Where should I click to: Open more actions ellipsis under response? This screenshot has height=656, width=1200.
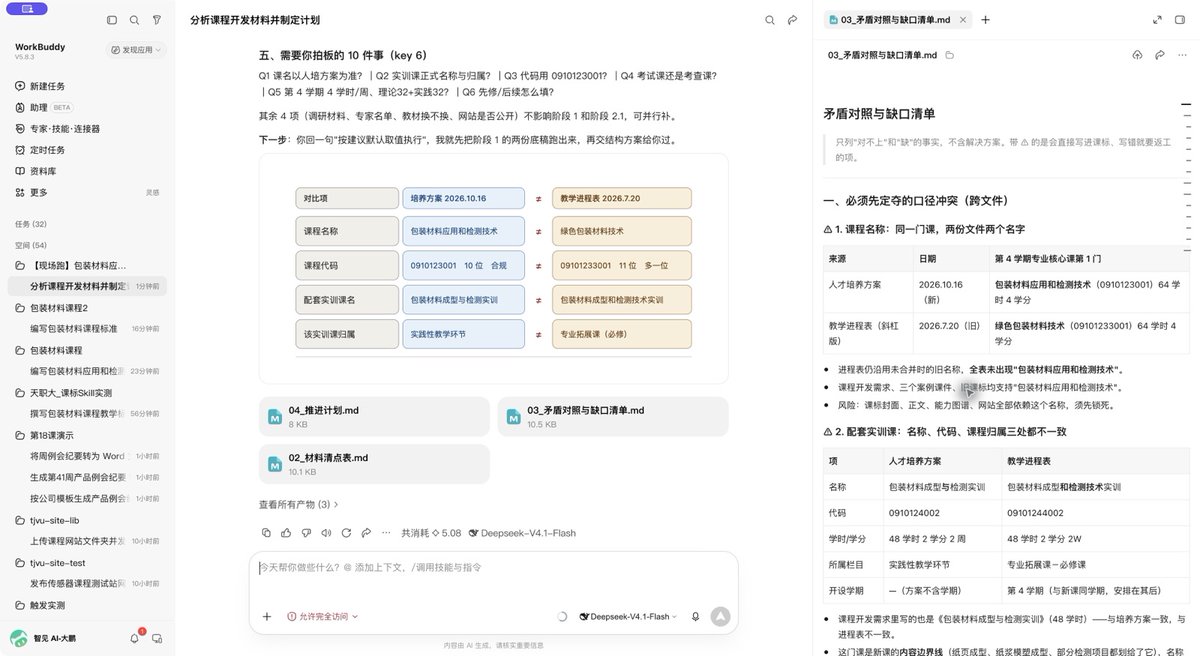386,533
